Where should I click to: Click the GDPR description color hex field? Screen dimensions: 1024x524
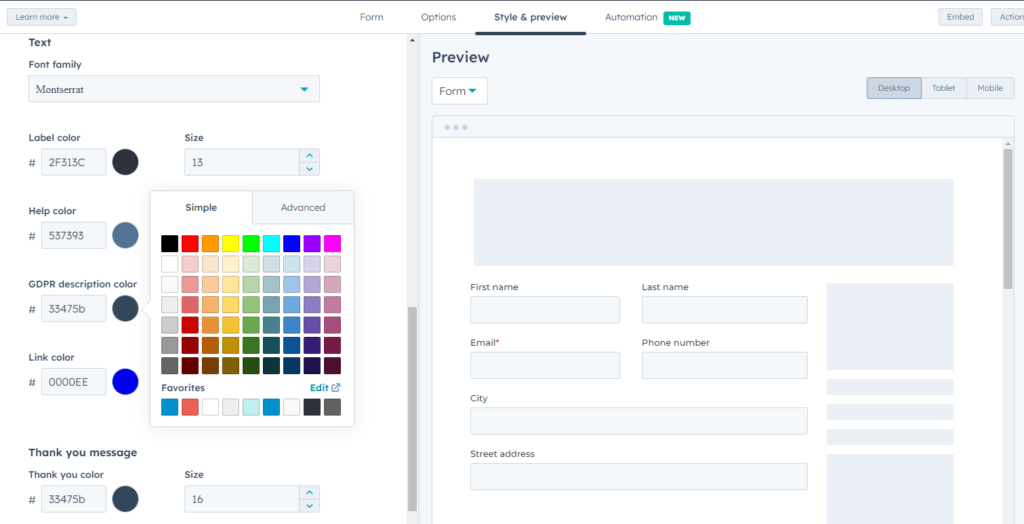(74, 308)
